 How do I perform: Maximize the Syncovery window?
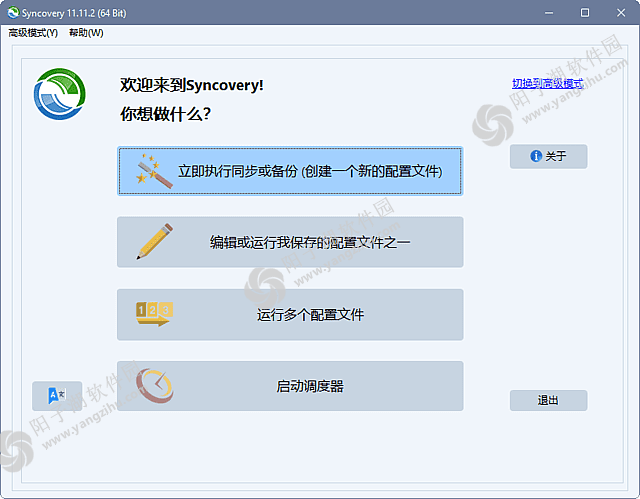585,13
